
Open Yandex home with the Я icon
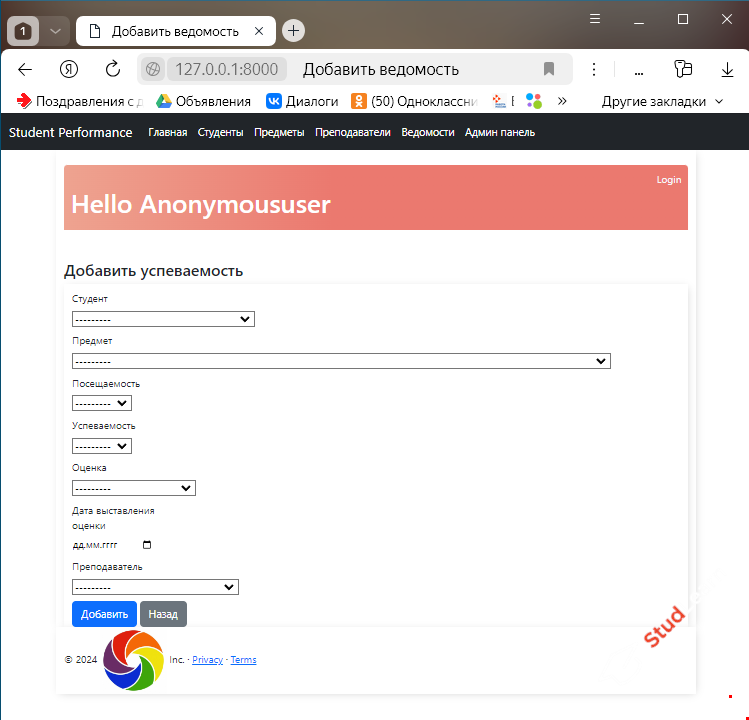(x=69, y=70)
